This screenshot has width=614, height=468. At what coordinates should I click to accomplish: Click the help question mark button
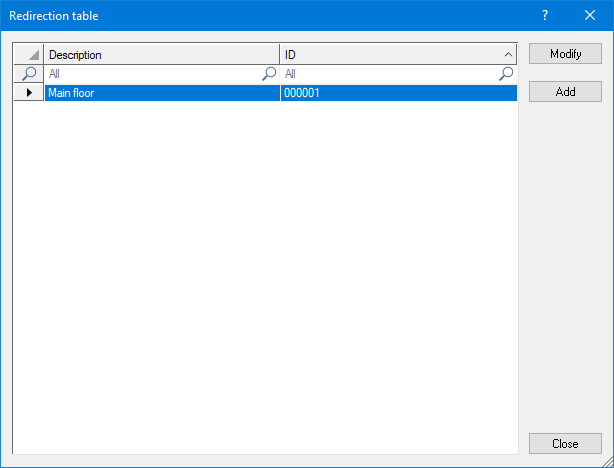click(545, 16)
